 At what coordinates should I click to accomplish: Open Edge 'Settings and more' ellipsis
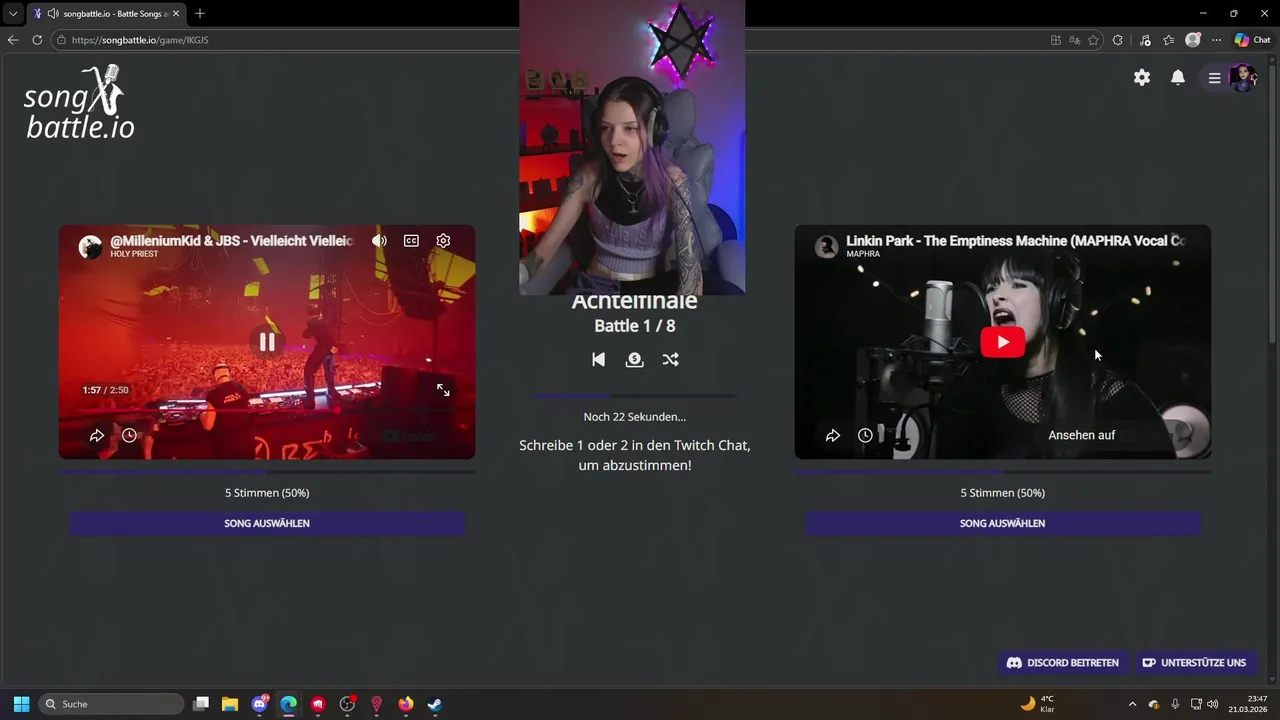1216,40
